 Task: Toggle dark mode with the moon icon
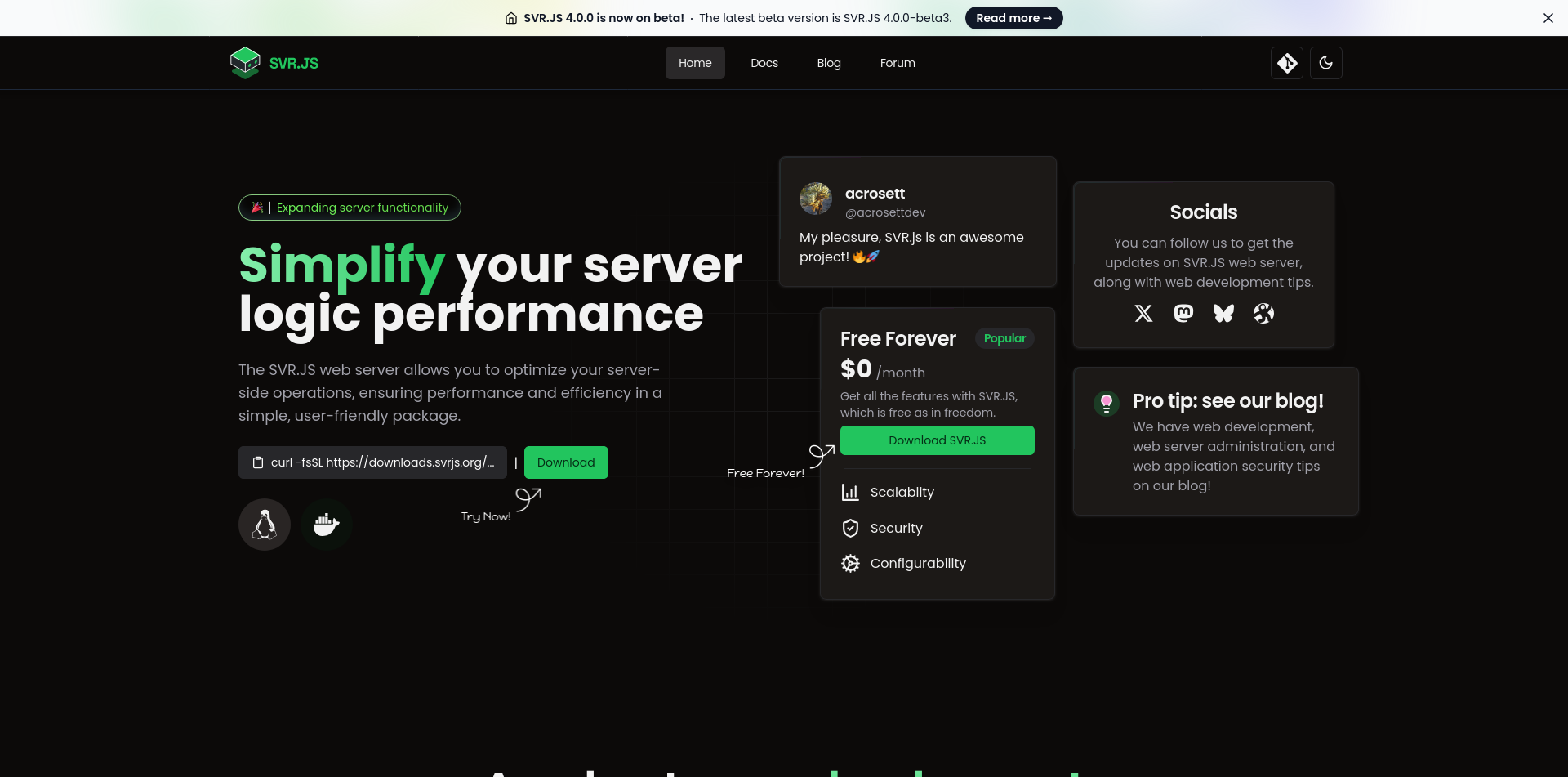(1326, 63)
